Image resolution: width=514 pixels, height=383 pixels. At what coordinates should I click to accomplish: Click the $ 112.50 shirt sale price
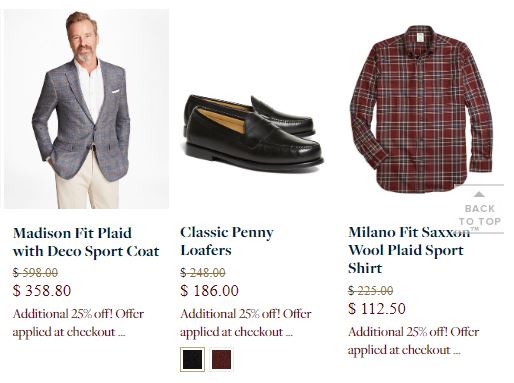tap(377, 308)
